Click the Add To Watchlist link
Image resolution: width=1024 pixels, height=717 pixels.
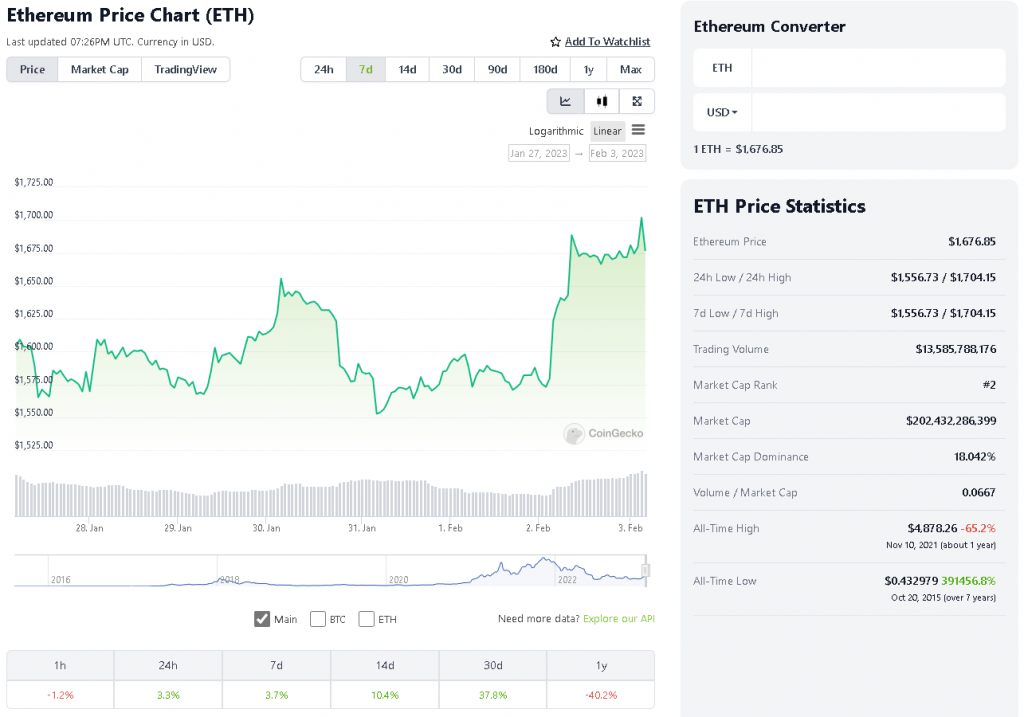[x=607, y=42]
